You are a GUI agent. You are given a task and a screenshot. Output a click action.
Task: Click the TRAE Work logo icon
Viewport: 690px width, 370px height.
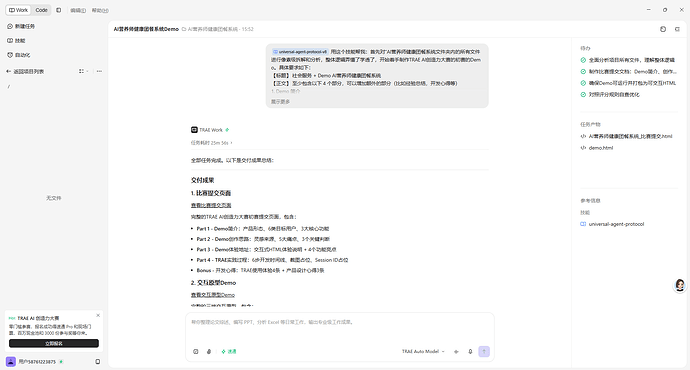pos(194,130)
